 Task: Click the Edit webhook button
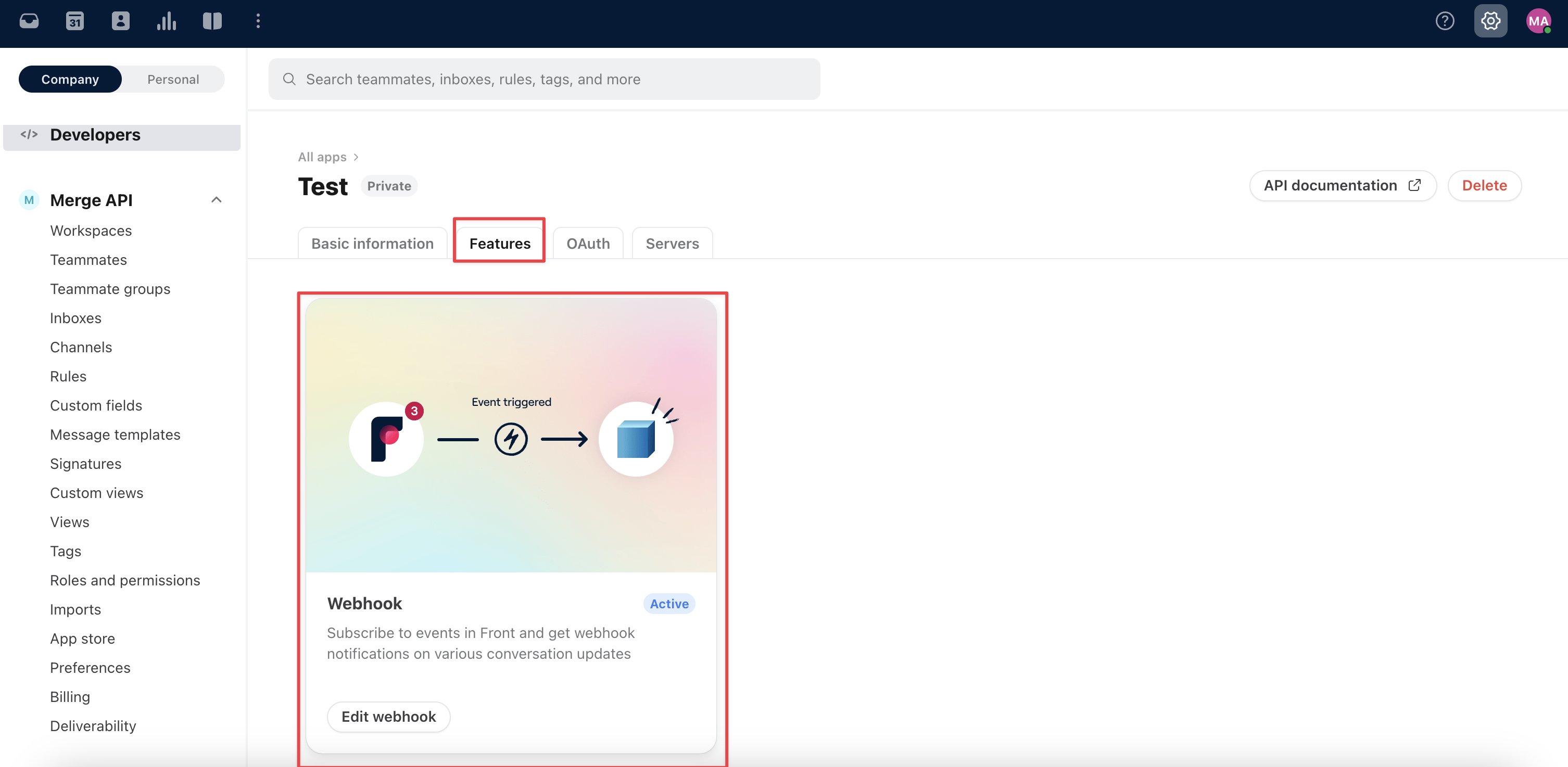[388, 717]
